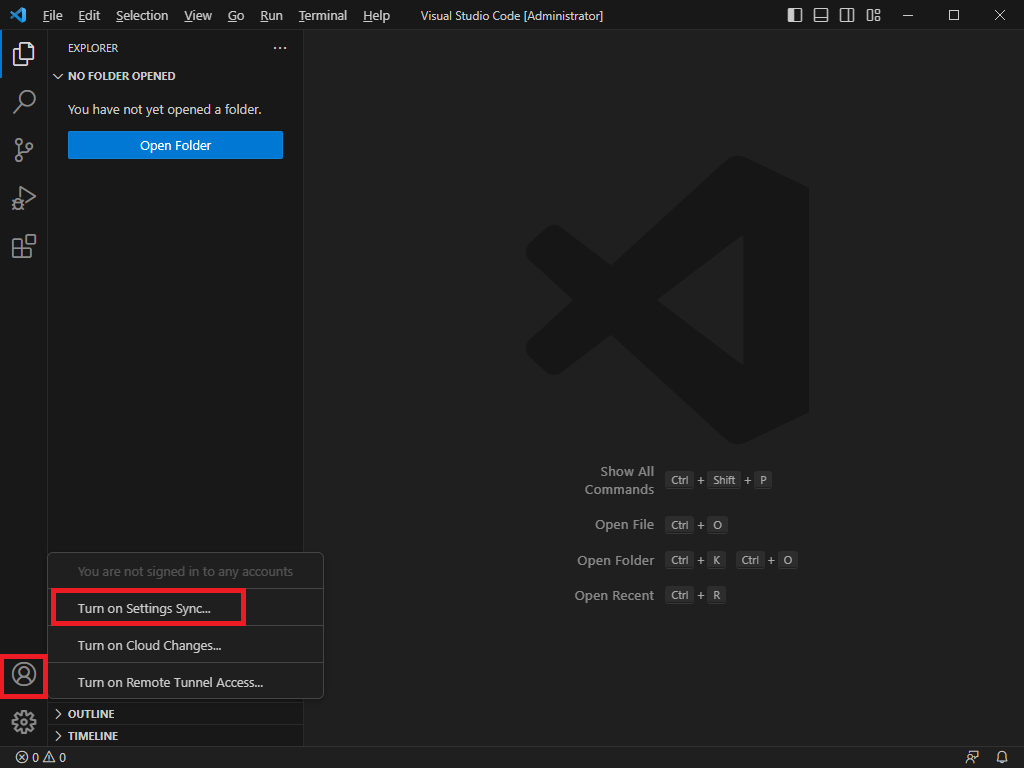Open the Source Control view
Screen dimensions: 1024x768
click(24, 150)
